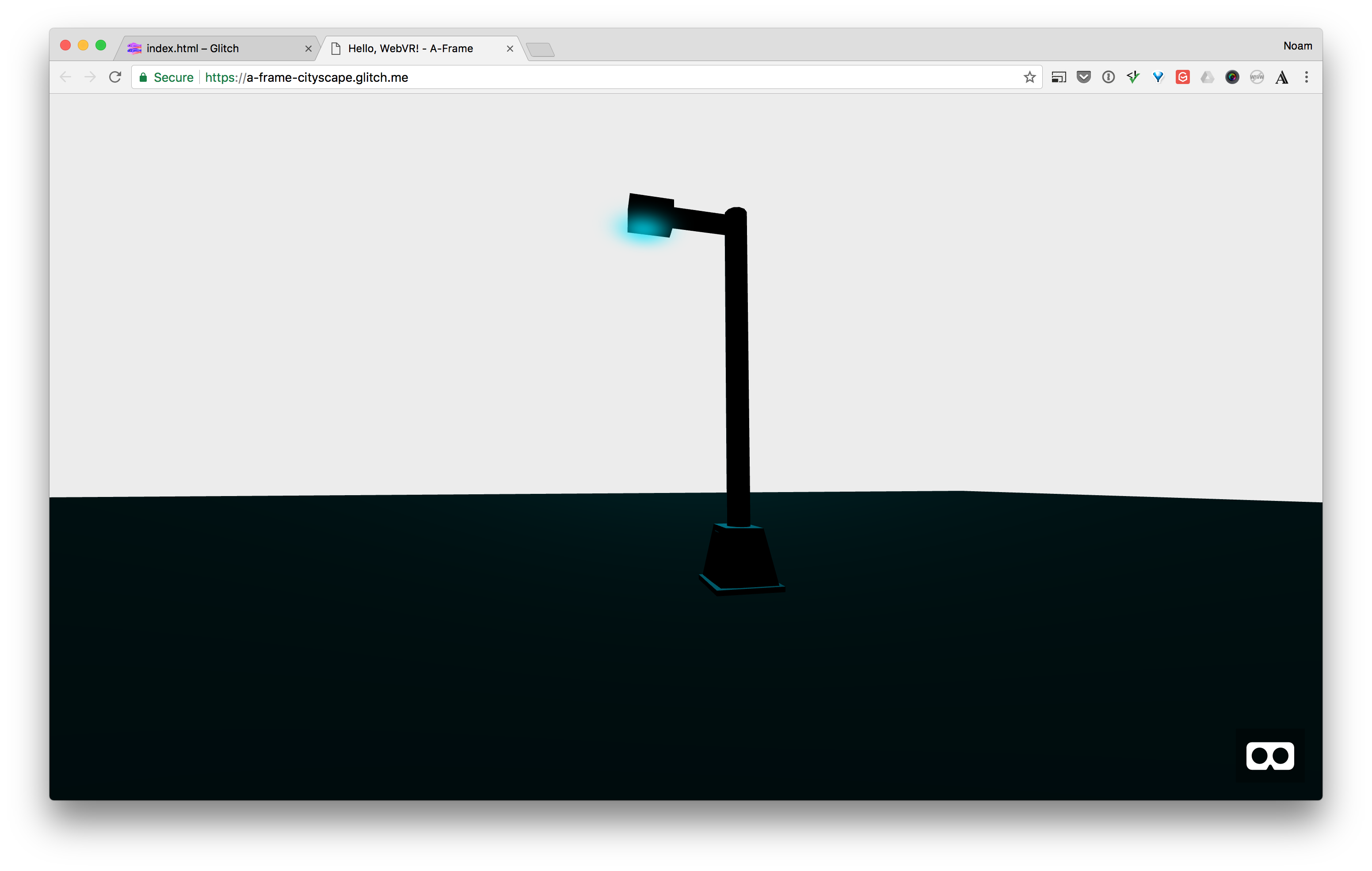The height and width of the screenshot is (871, 1372).
Task: Click the camera lens extension icon
Action: [1232, 77]
